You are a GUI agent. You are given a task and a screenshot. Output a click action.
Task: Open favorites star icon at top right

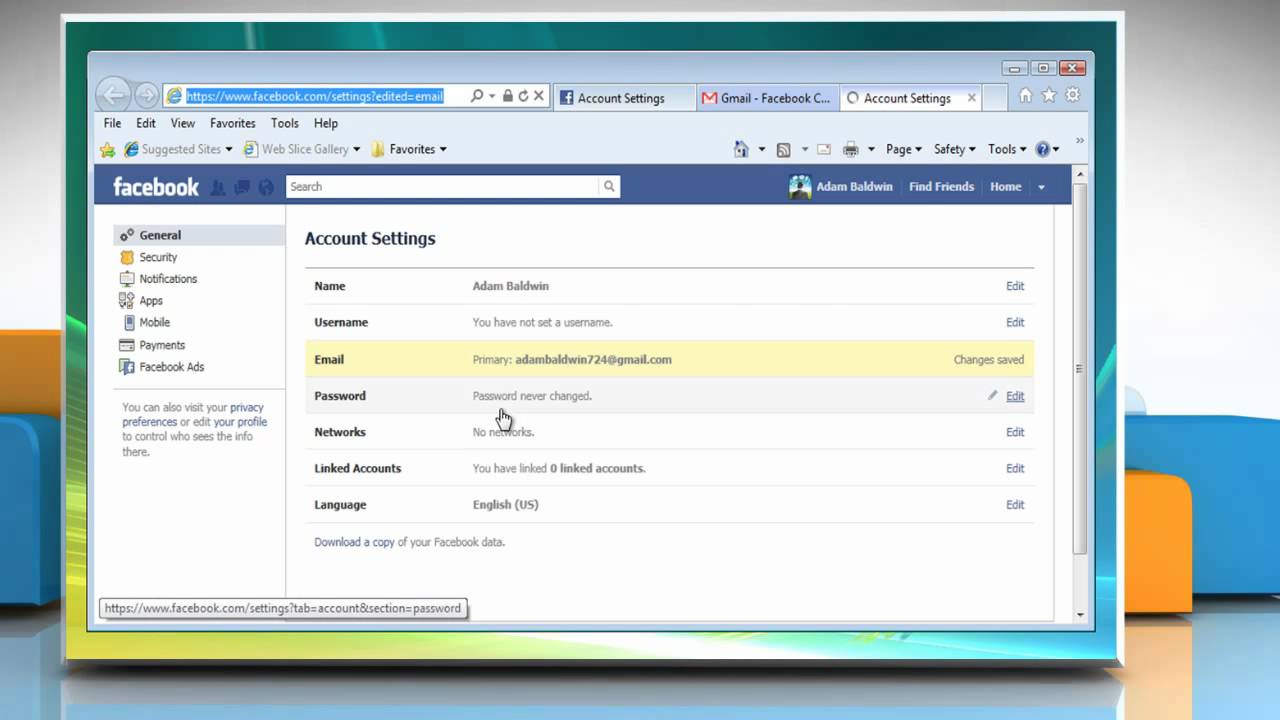coord(1049,96)
